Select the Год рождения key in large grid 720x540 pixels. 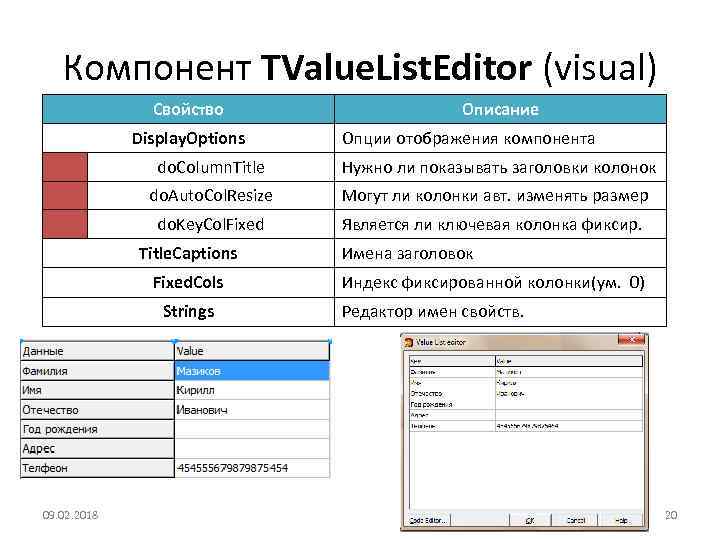pos(97,429)
